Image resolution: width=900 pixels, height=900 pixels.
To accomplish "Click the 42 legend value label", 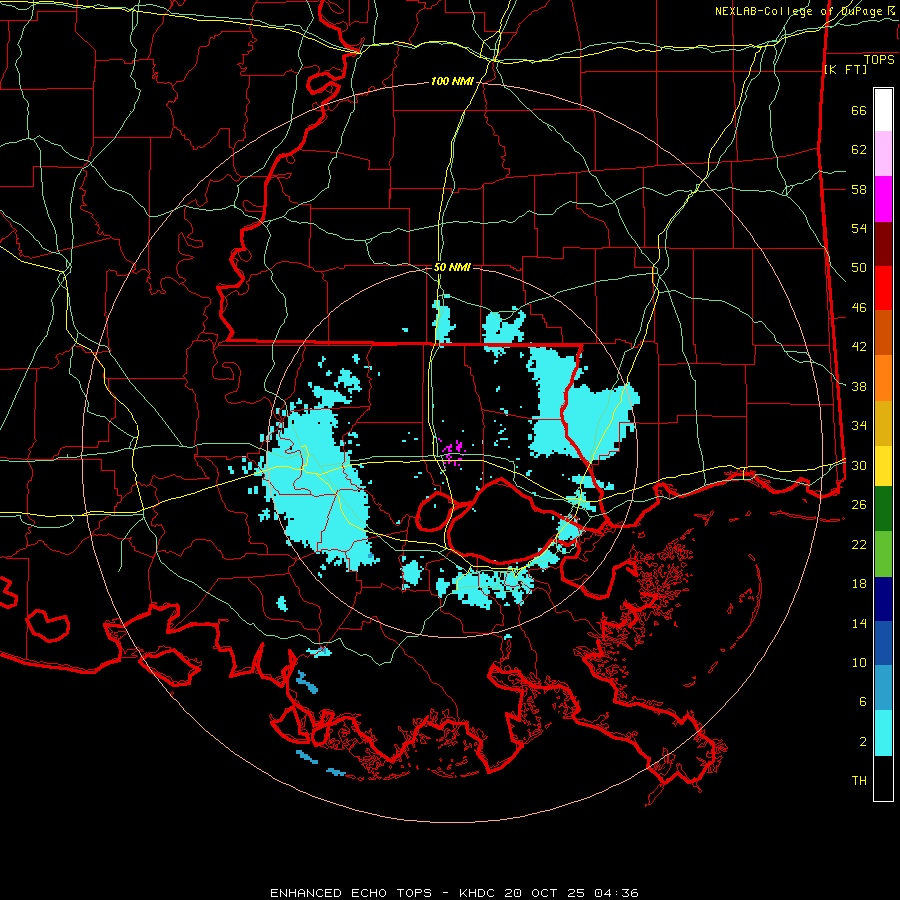I will (x=859, y=347).
